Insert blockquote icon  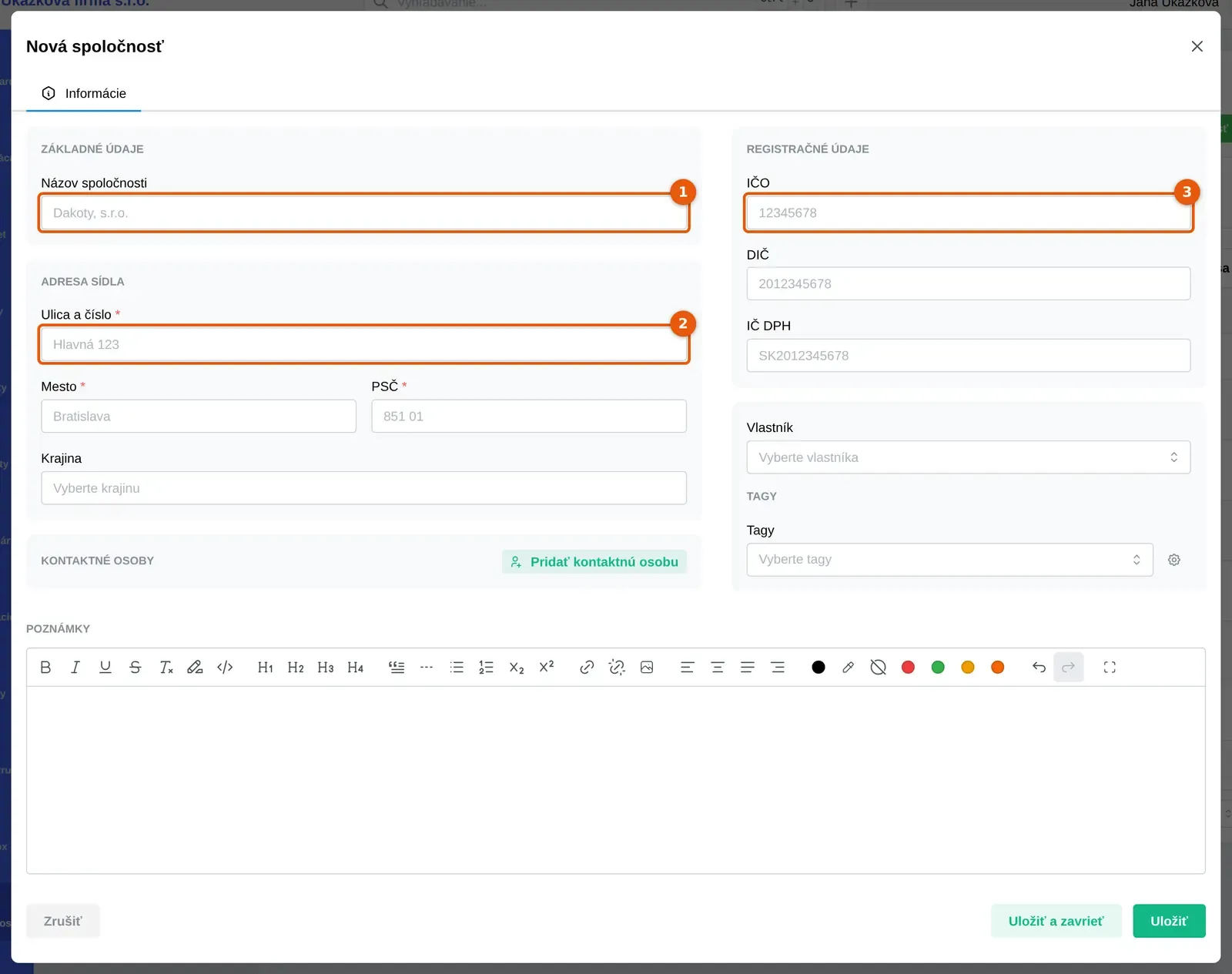tap(397, 668)
